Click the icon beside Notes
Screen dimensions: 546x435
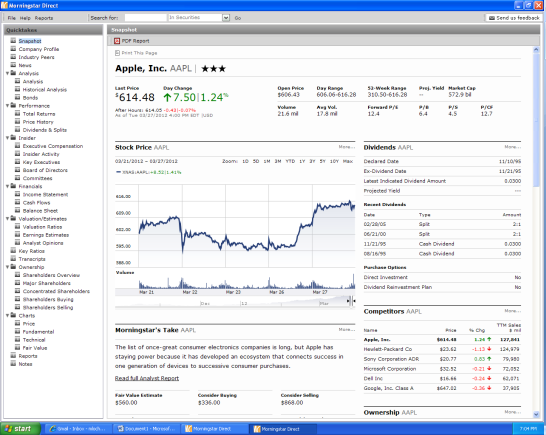[x=13, y=364]
